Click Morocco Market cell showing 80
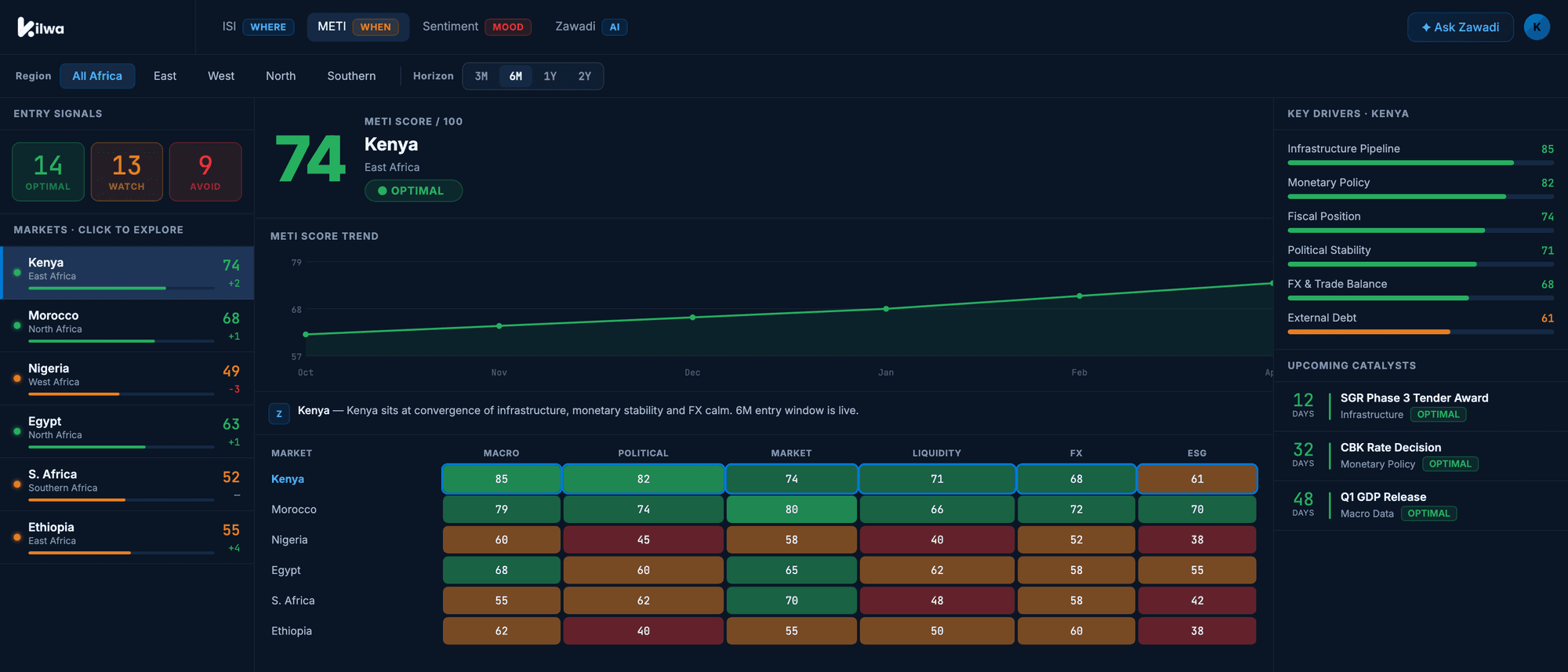Image resolution: width=1568 pixels, height=672 pixels. point(792,510)
